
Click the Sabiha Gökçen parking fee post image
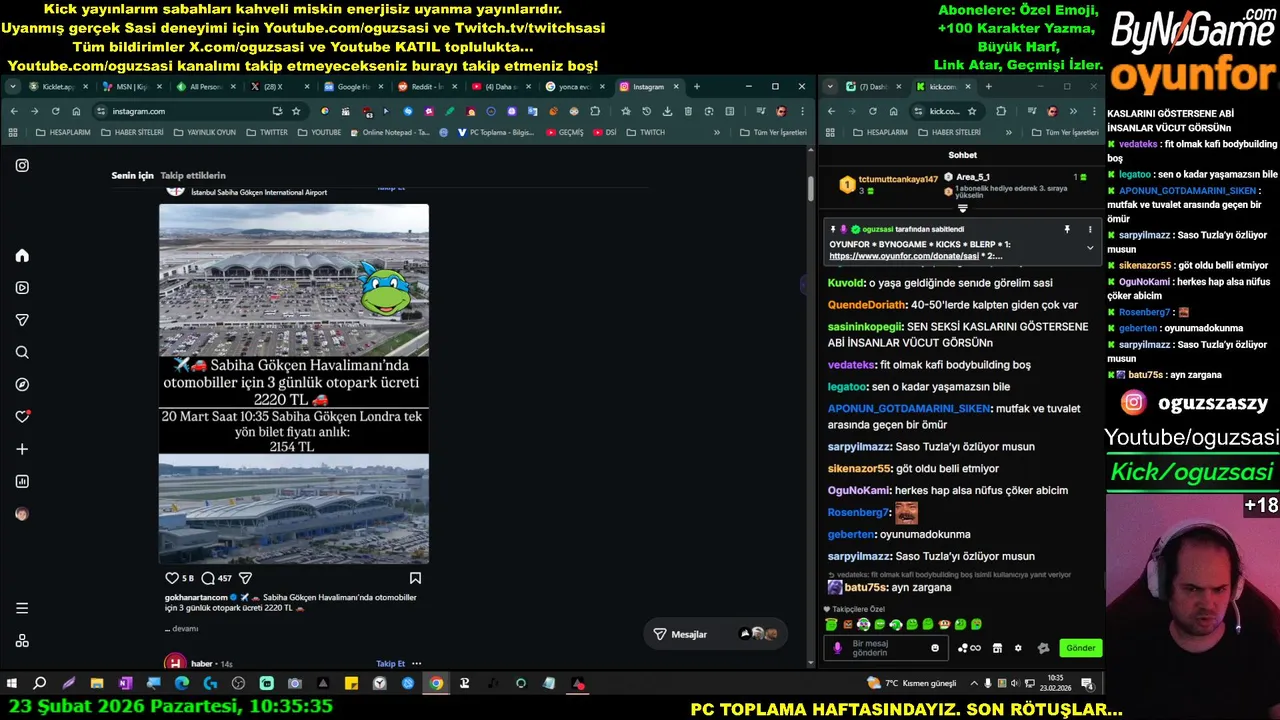tap(294, 384)
